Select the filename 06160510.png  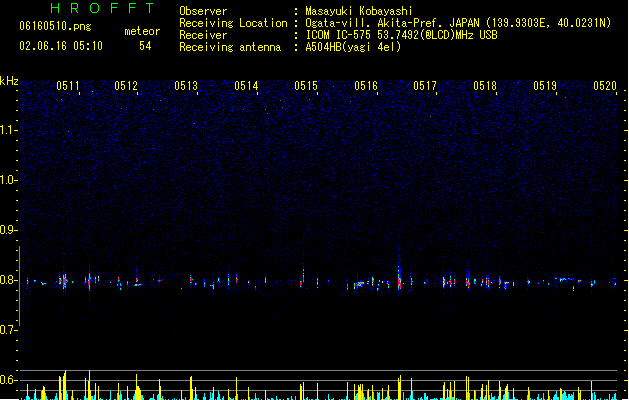pos(55,26)
